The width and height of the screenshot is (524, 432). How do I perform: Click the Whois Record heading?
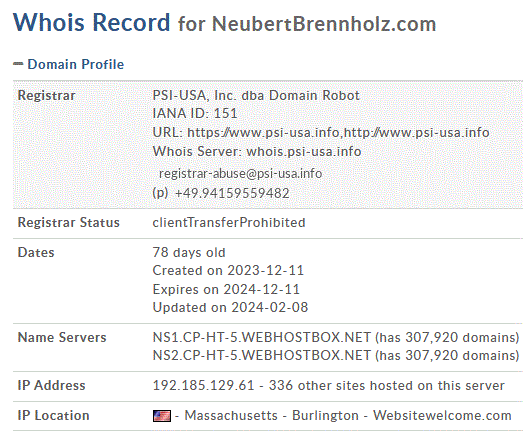[x=92, y=22]
